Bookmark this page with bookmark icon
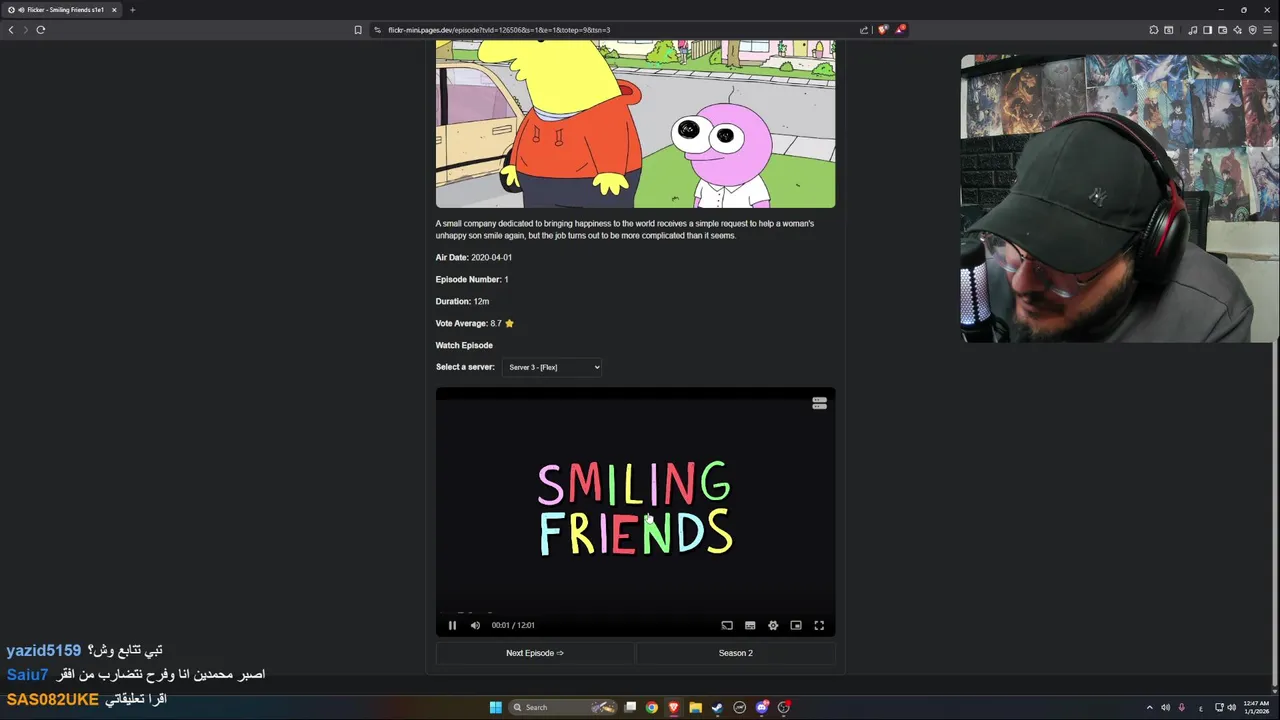Screen dimensions: 1280x720 tap(358, 30)
